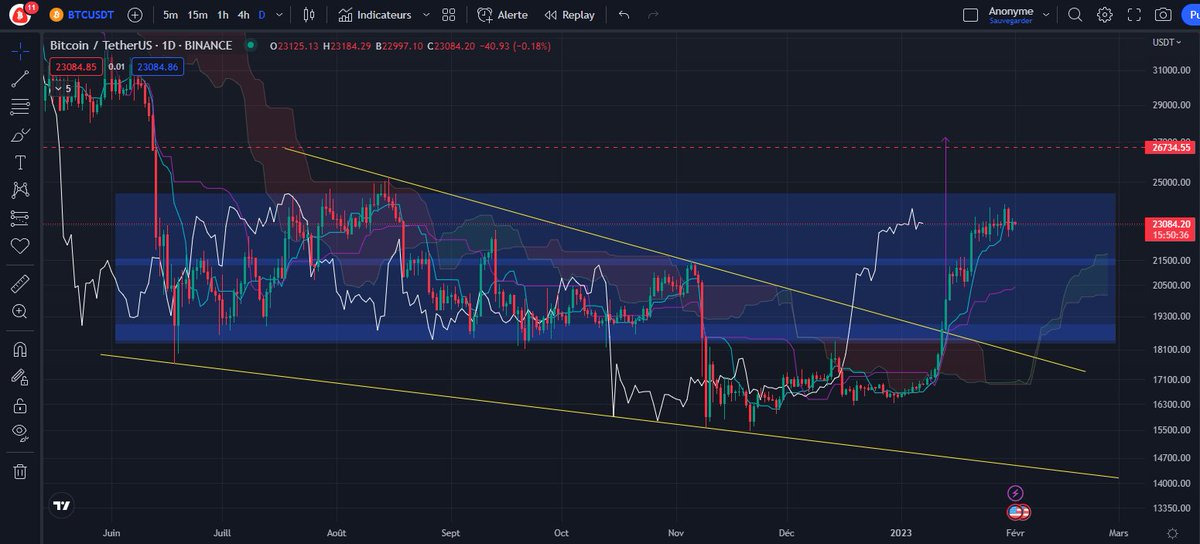Expand the Anonyme layout dropdown

[1046, 15]
